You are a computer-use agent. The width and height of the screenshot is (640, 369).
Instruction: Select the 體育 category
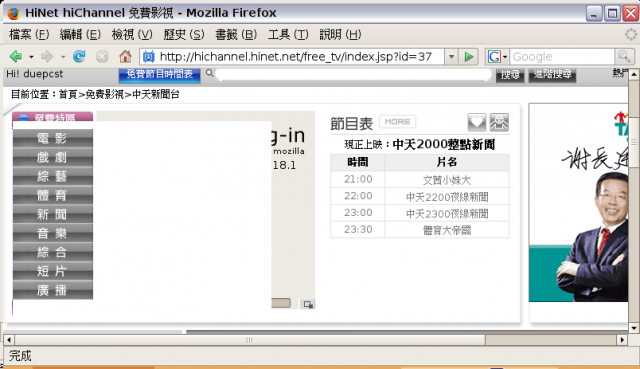53,195
